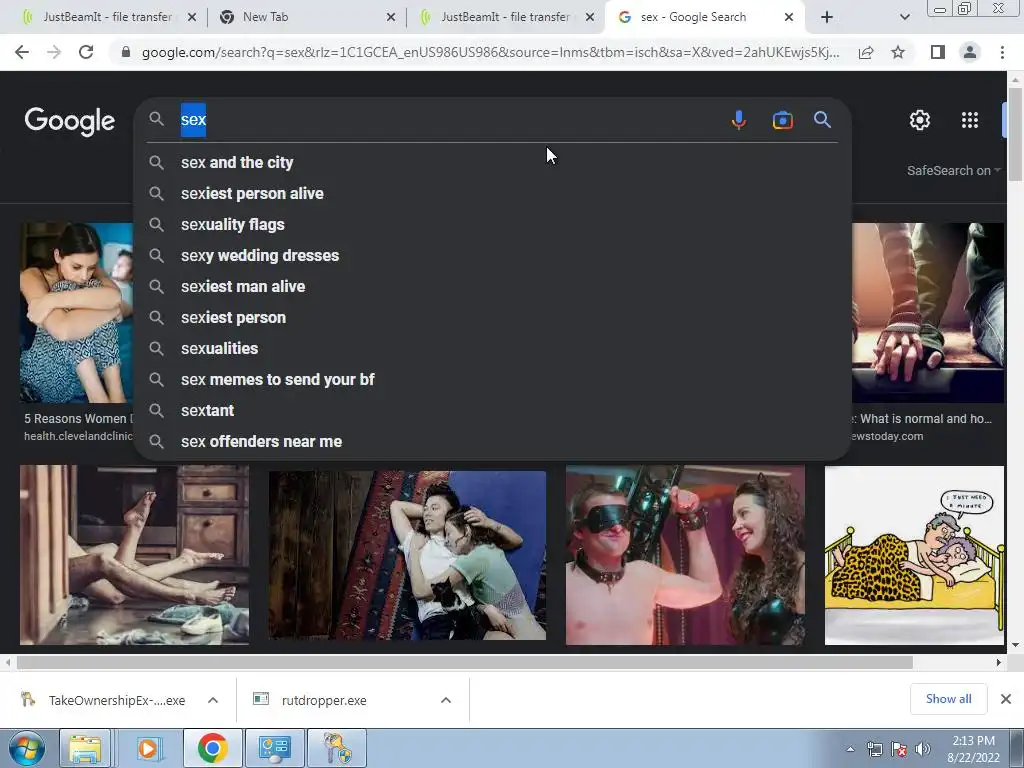Open health.clevelandclinic source link
This screenshot has width=1024, height=768.
[78, 436]
